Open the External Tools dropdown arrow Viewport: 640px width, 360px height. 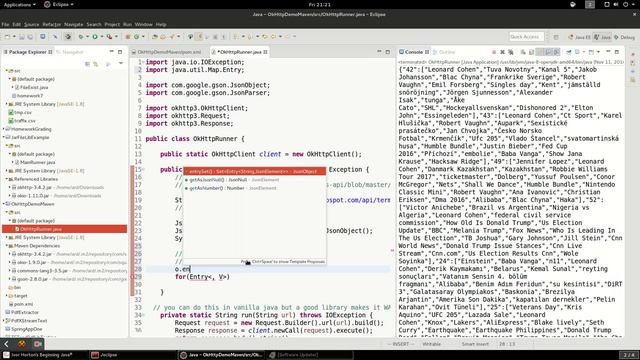point(116,36)
